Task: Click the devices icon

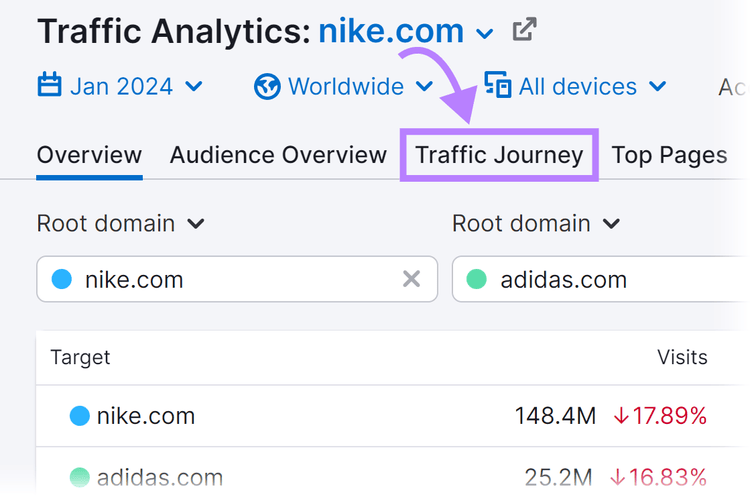Action: point(498,85)
